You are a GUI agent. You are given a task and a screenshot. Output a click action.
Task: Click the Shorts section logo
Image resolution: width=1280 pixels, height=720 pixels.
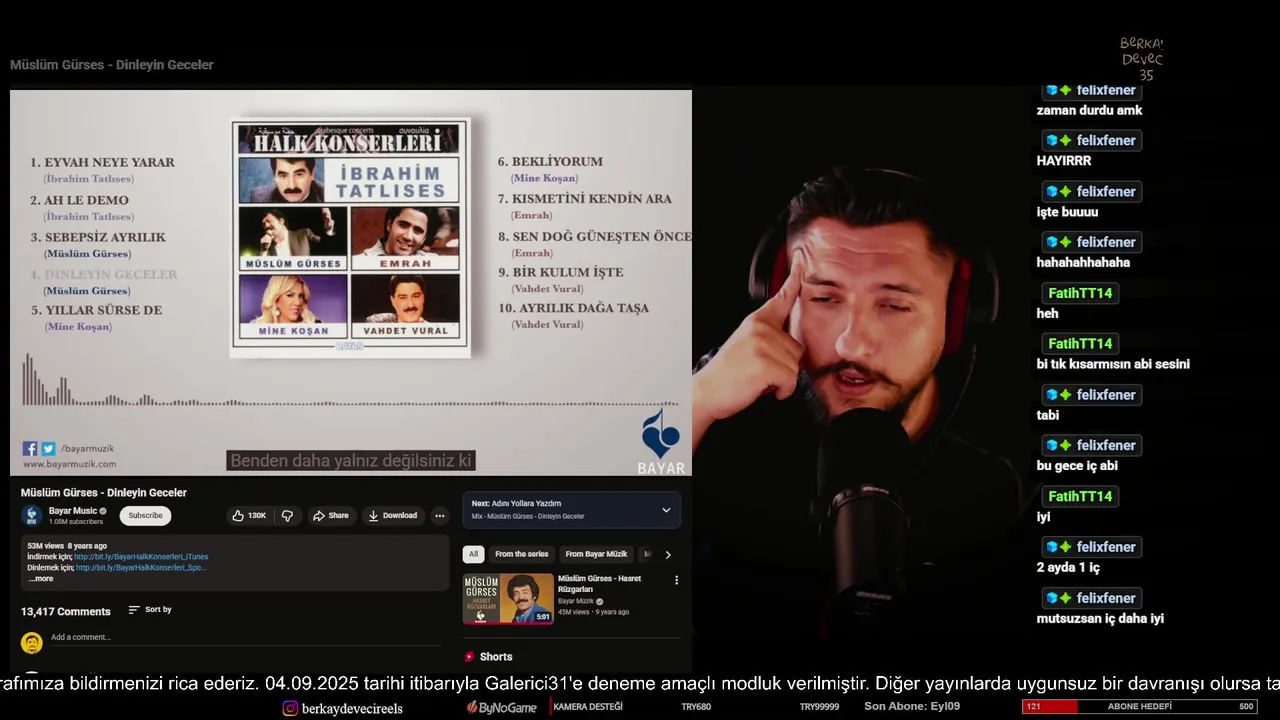[x=469, y=657]
